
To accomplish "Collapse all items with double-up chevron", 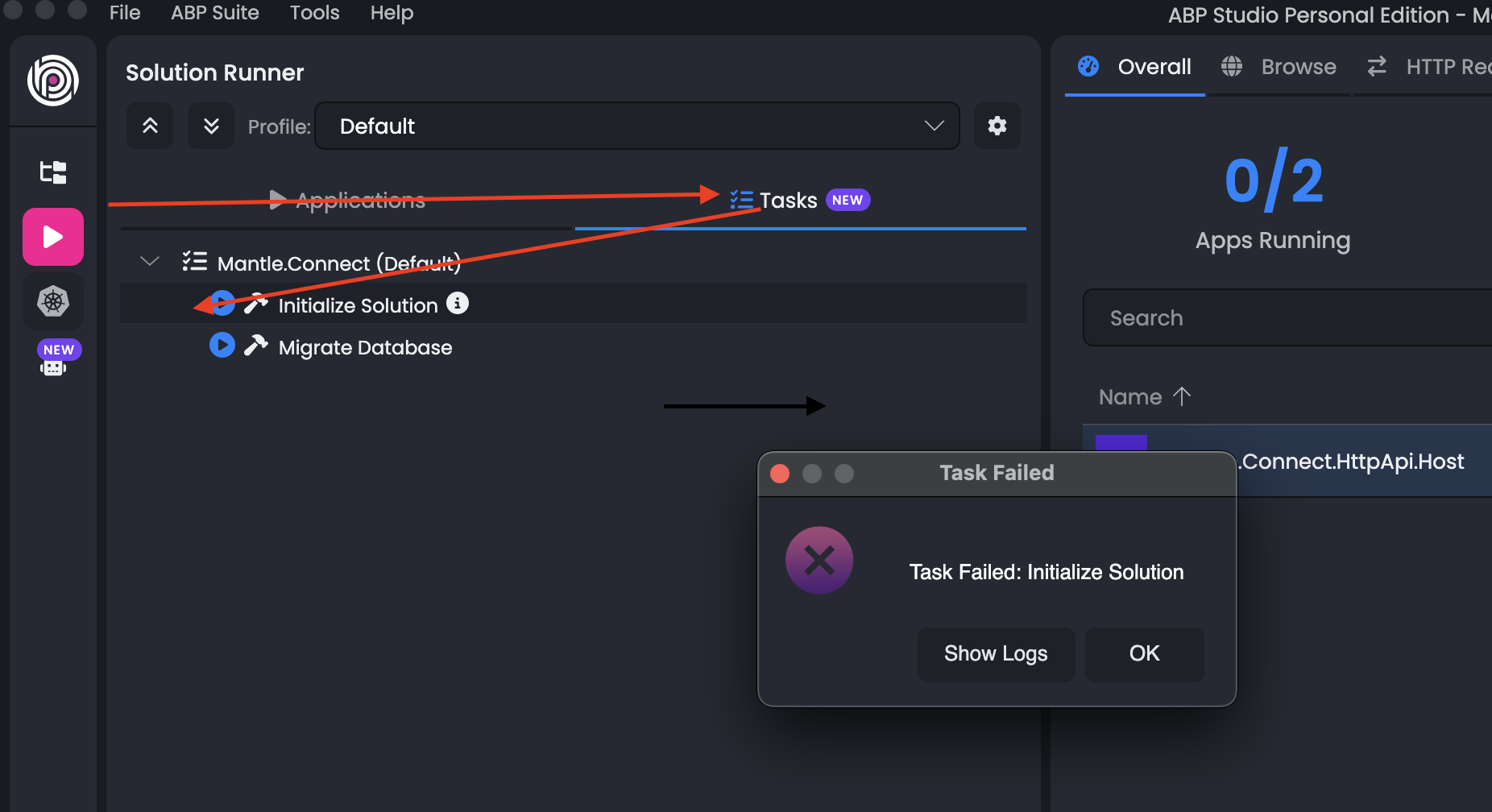I will click(x=150, y=126).
